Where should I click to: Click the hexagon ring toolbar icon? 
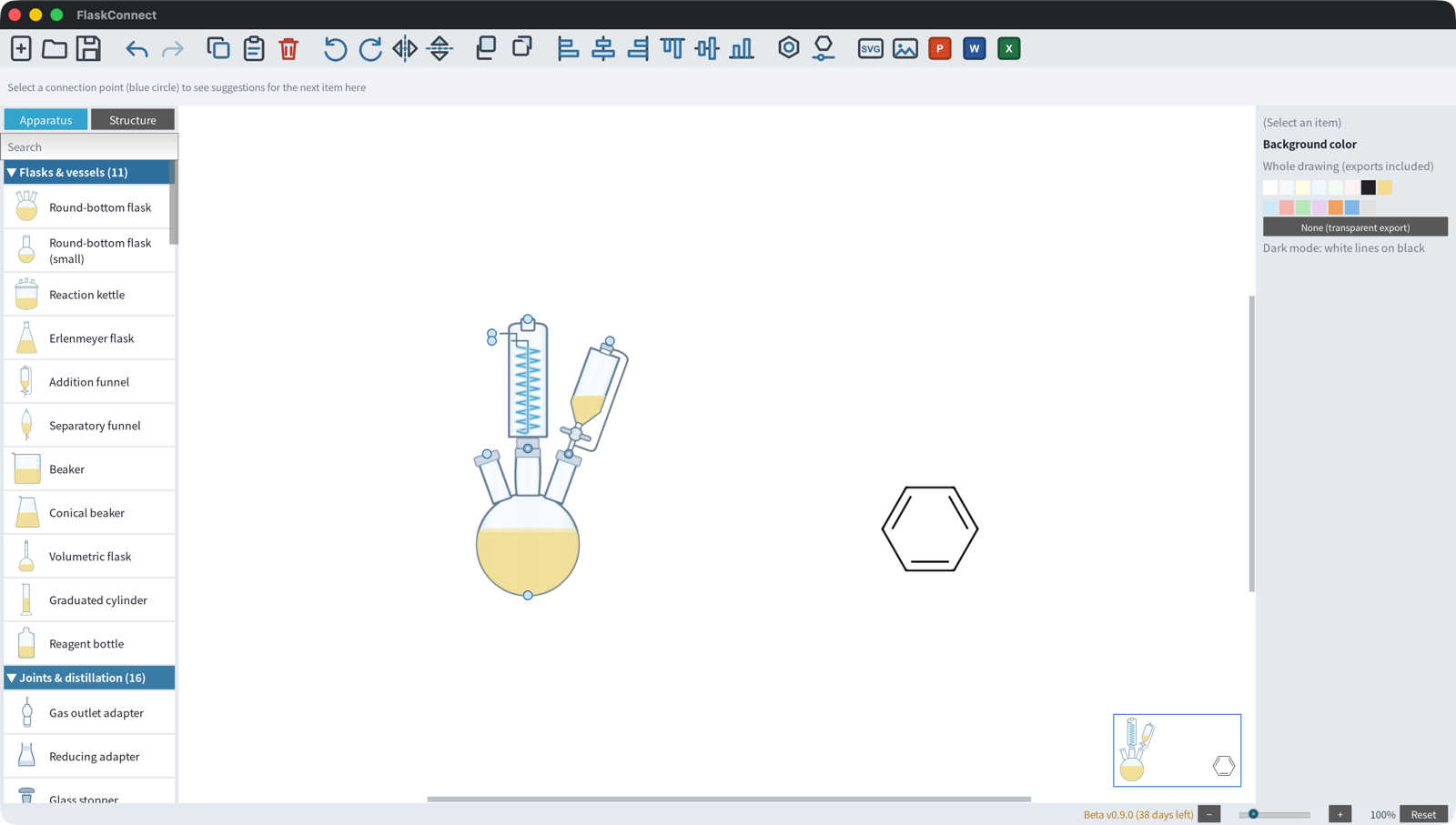(x=789, y=47)
